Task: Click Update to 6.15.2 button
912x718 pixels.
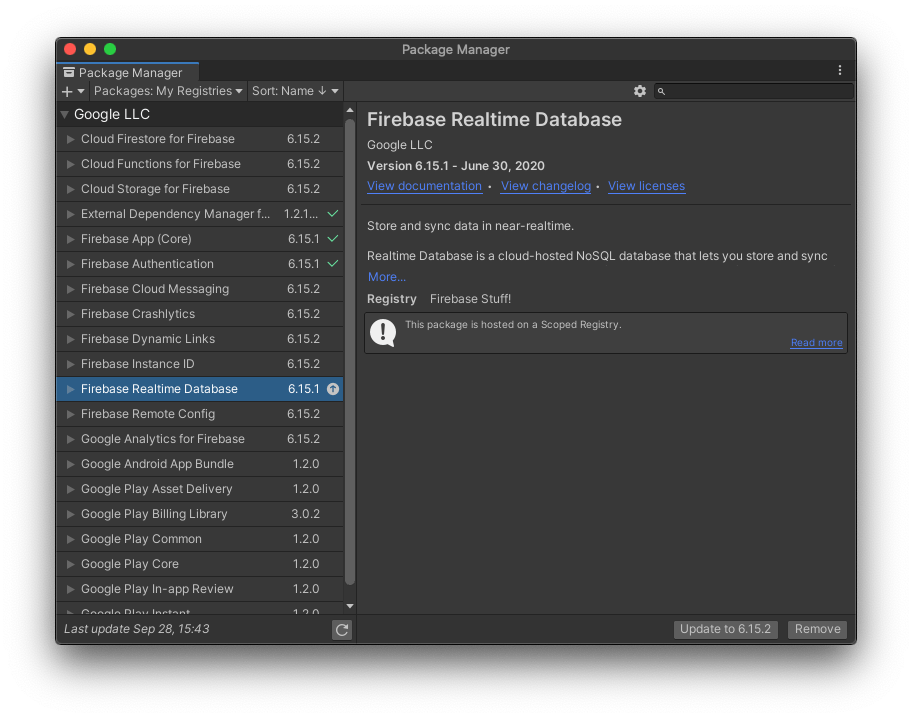Action: (x=725, y=630)
